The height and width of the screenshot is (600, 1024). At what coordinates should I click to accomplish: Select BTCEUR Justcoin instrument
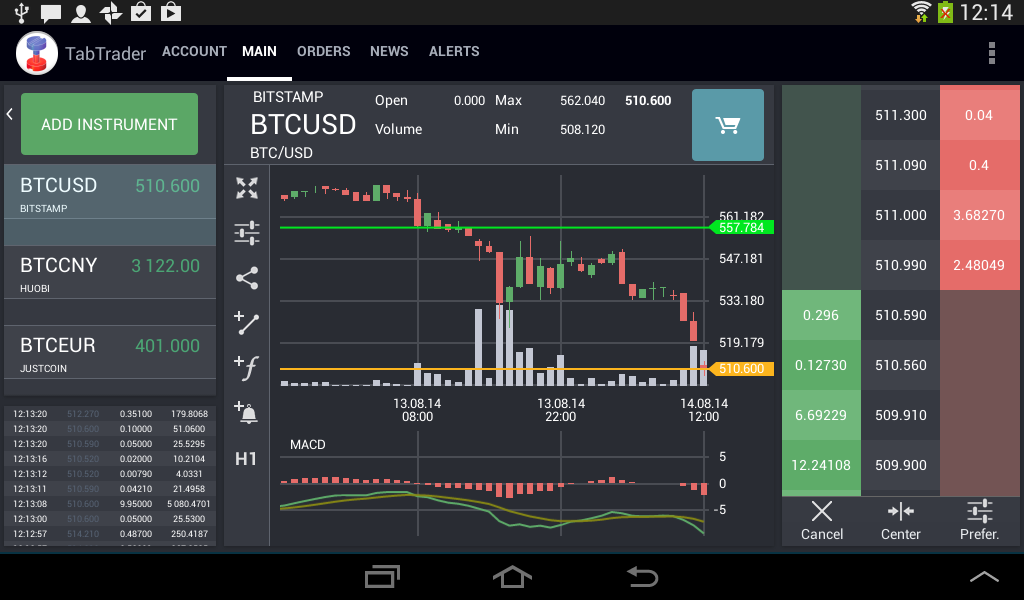pos(110,352)
